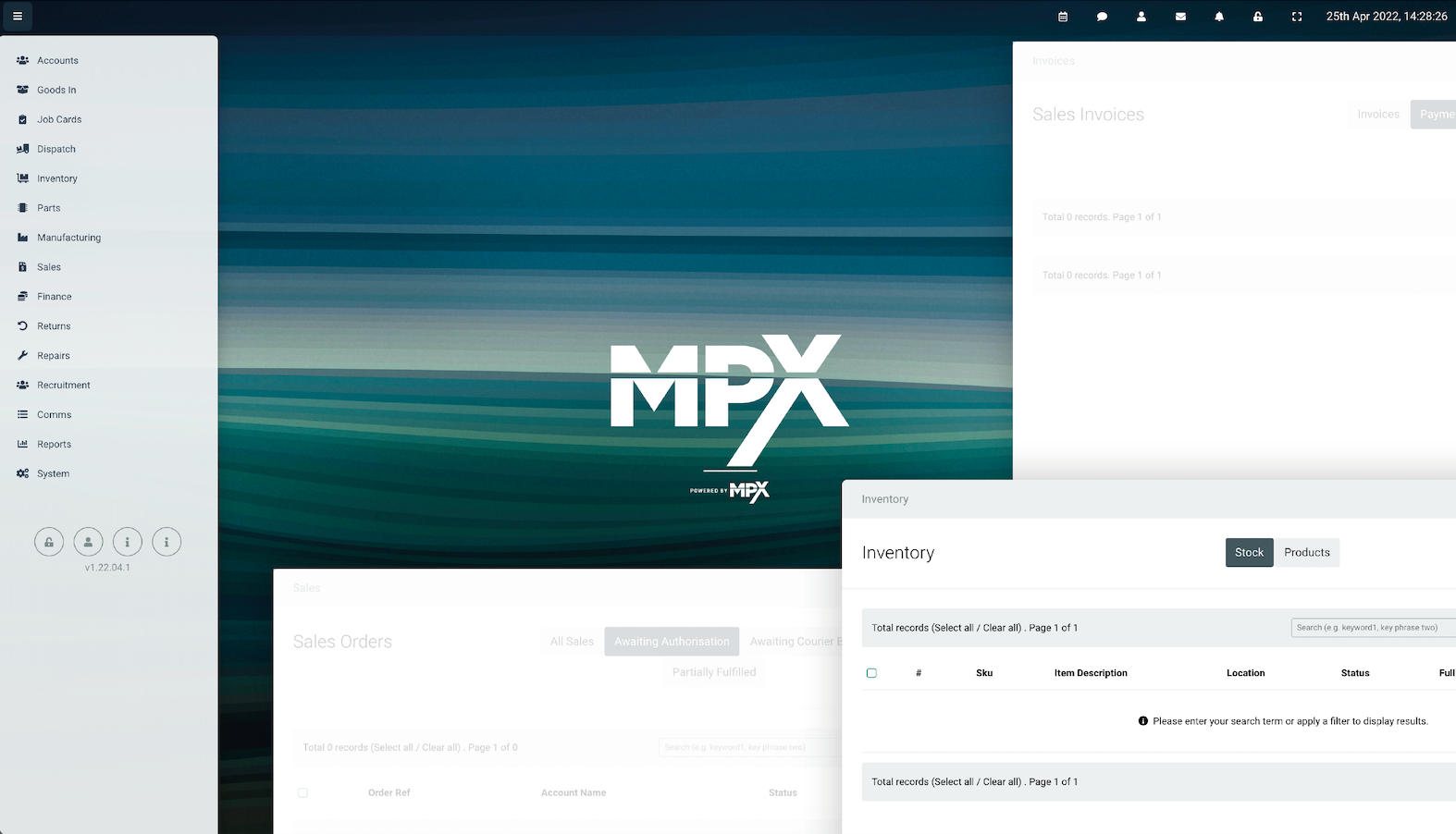The height and width of the screenshot is (834, 1456).
Task: Click the Reports chart icon
Action: tap(22, 445)
